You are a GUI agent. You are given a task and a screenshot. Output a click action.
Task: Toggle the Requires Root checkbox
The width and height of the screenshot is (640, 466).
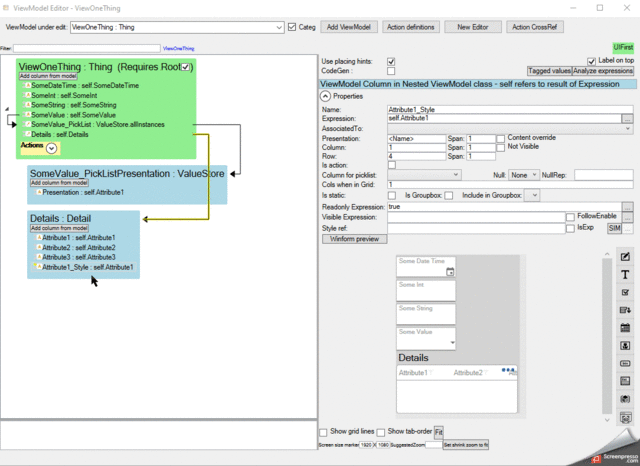point(185,67)
